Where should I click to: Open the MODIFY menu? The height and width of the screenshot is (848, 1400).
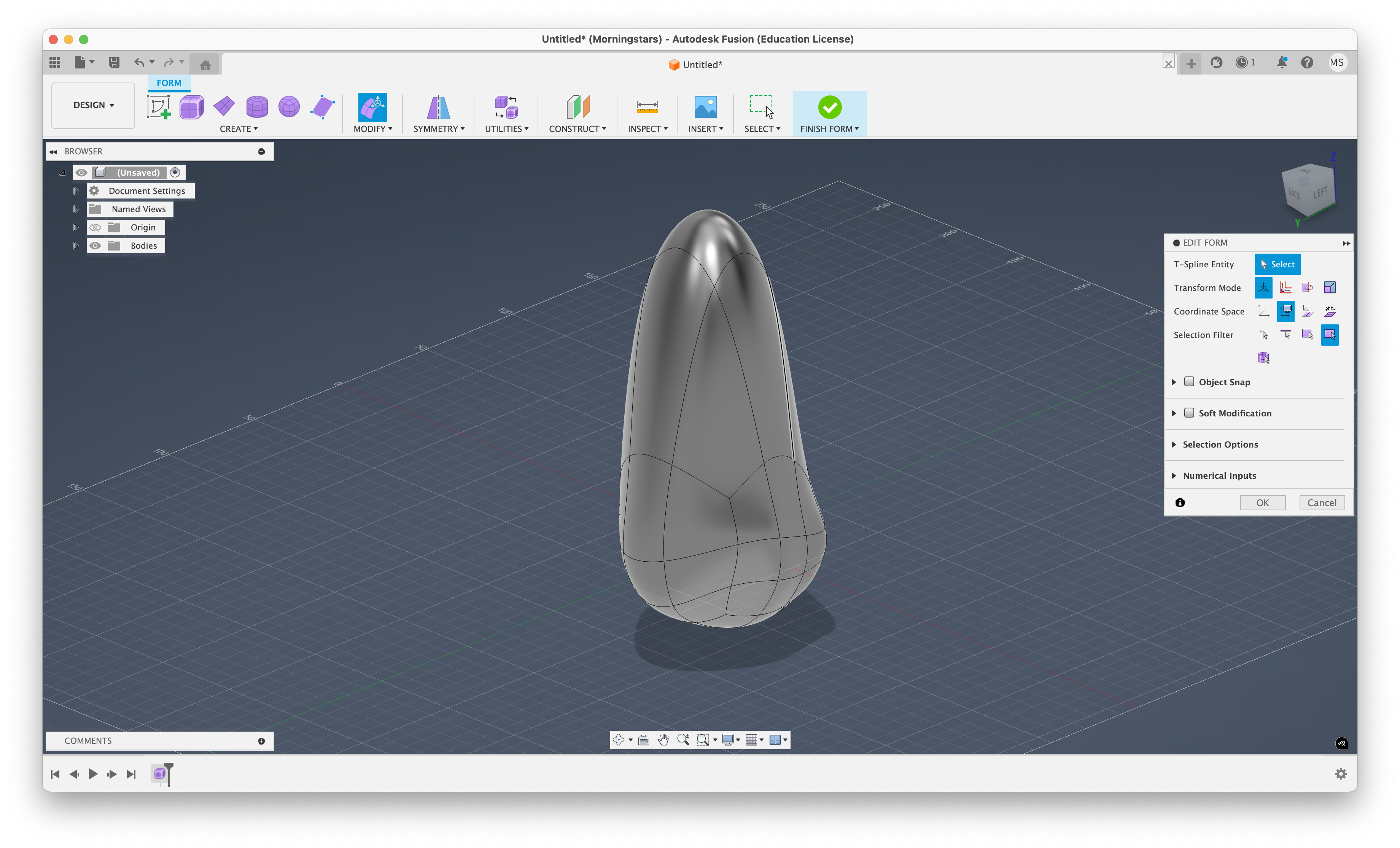coord(373,129)
